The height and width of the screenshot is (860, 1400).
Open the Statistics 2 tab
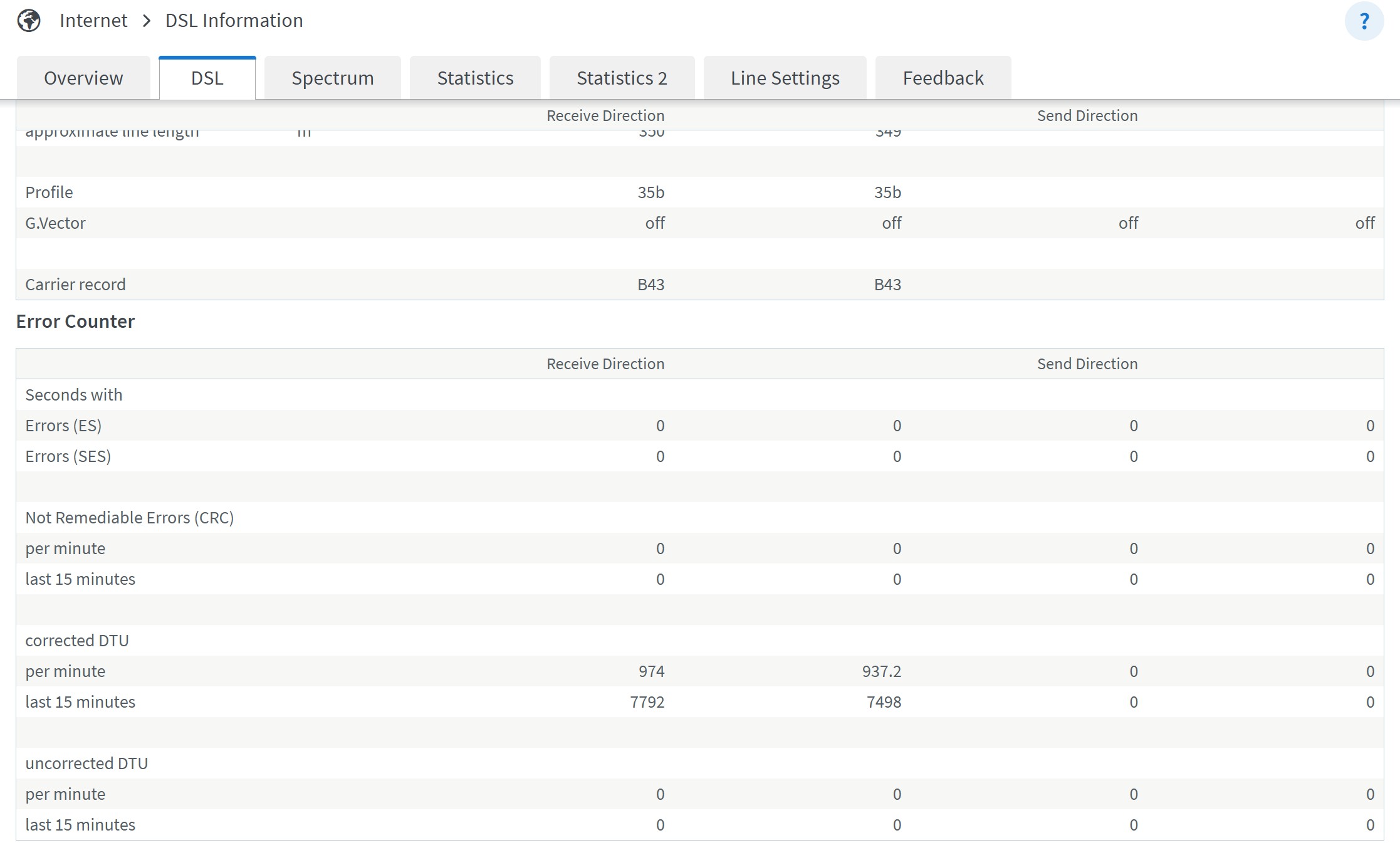(622, 78)
